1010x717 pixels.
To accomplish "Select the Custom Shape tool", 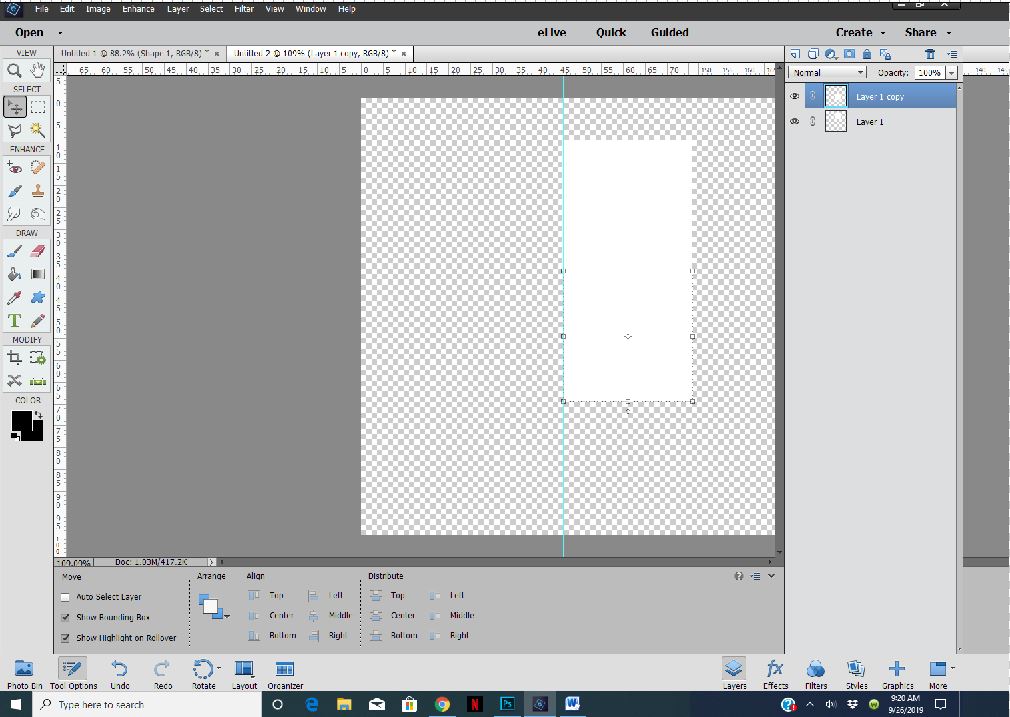I will 38,298.
